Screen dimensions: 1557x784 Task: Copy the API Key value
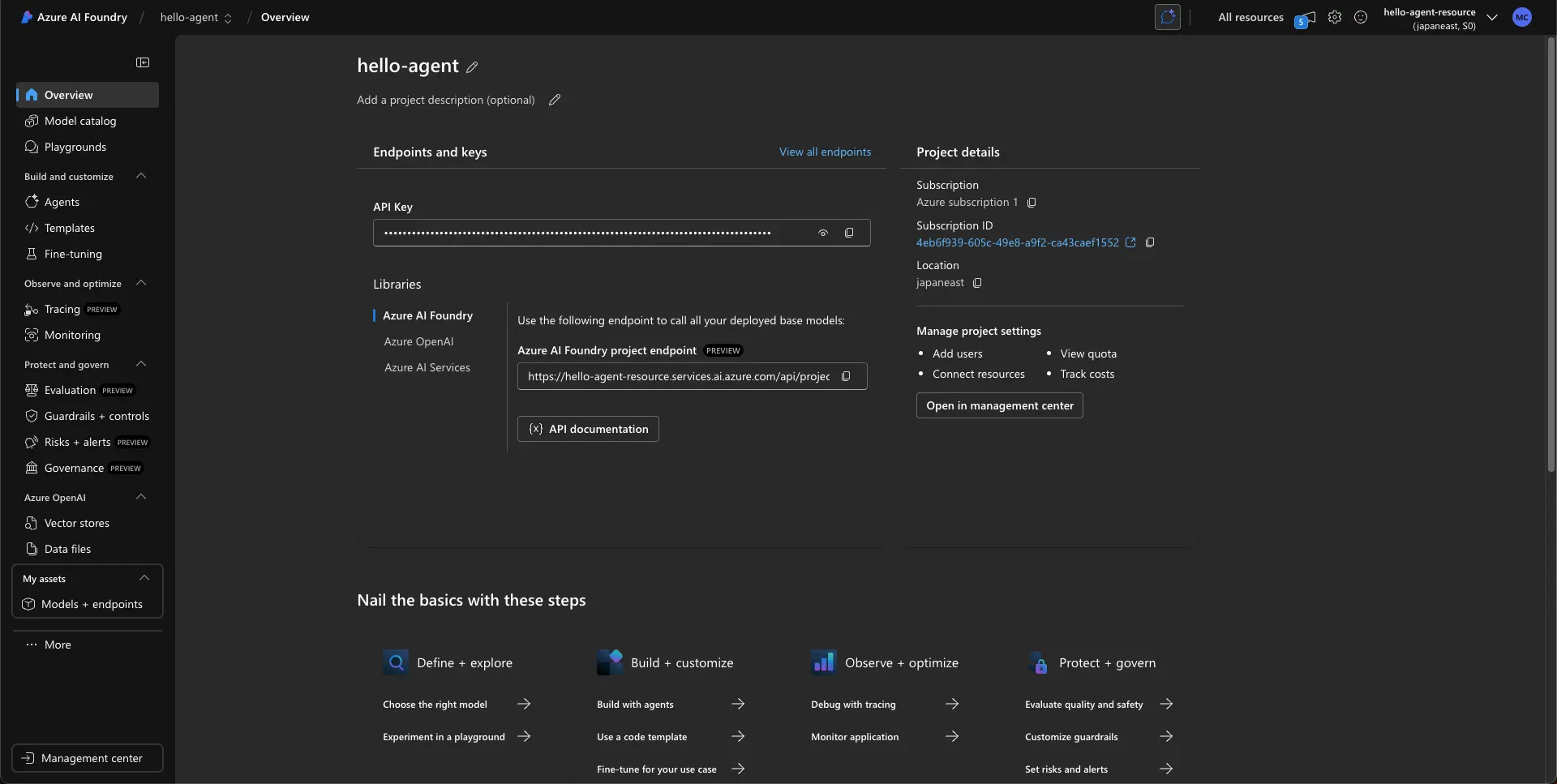[x=849, y=233]
